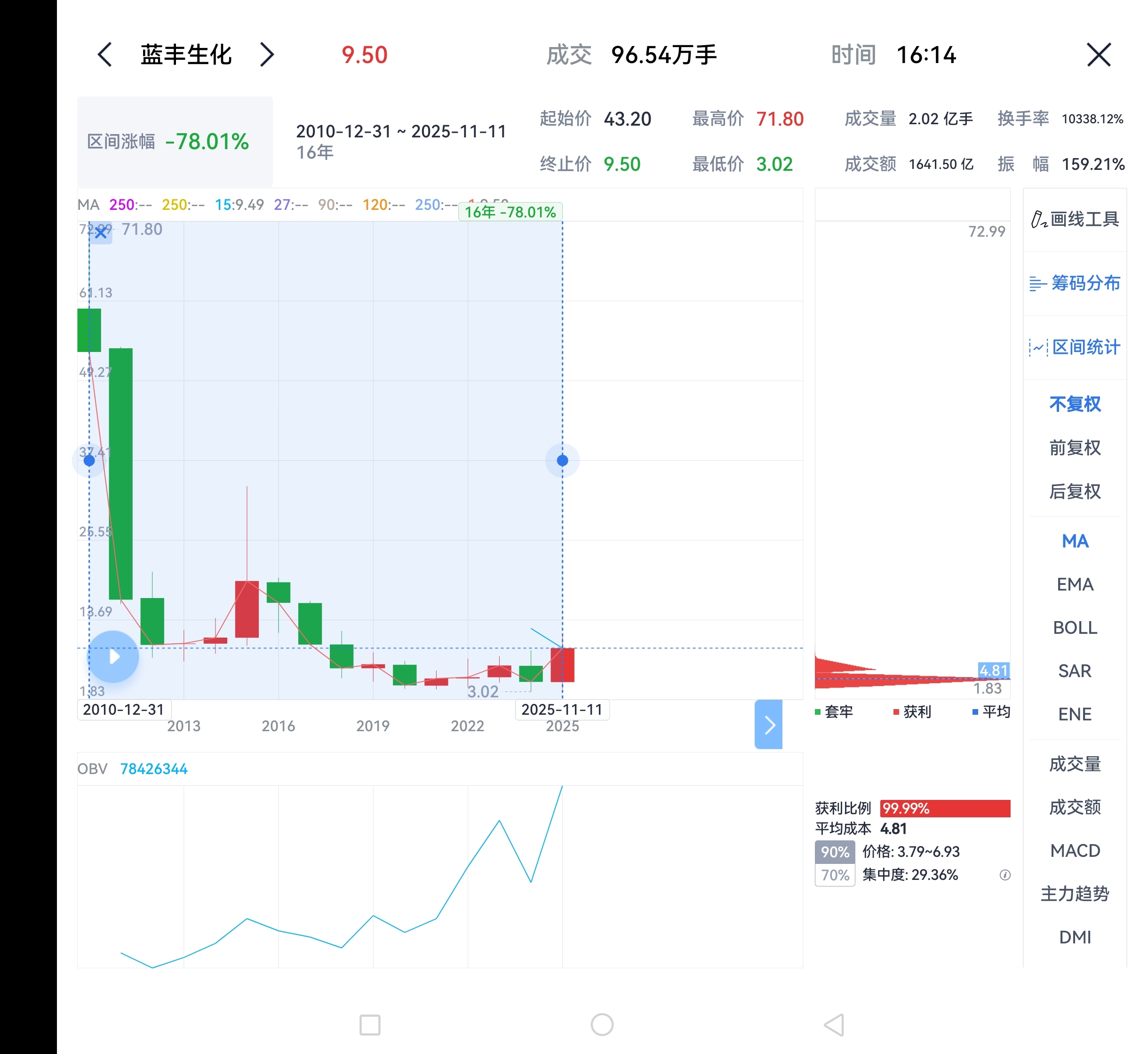
Task: Toggle the 区间统计 range statistics tool
Action: [1075, 347]
